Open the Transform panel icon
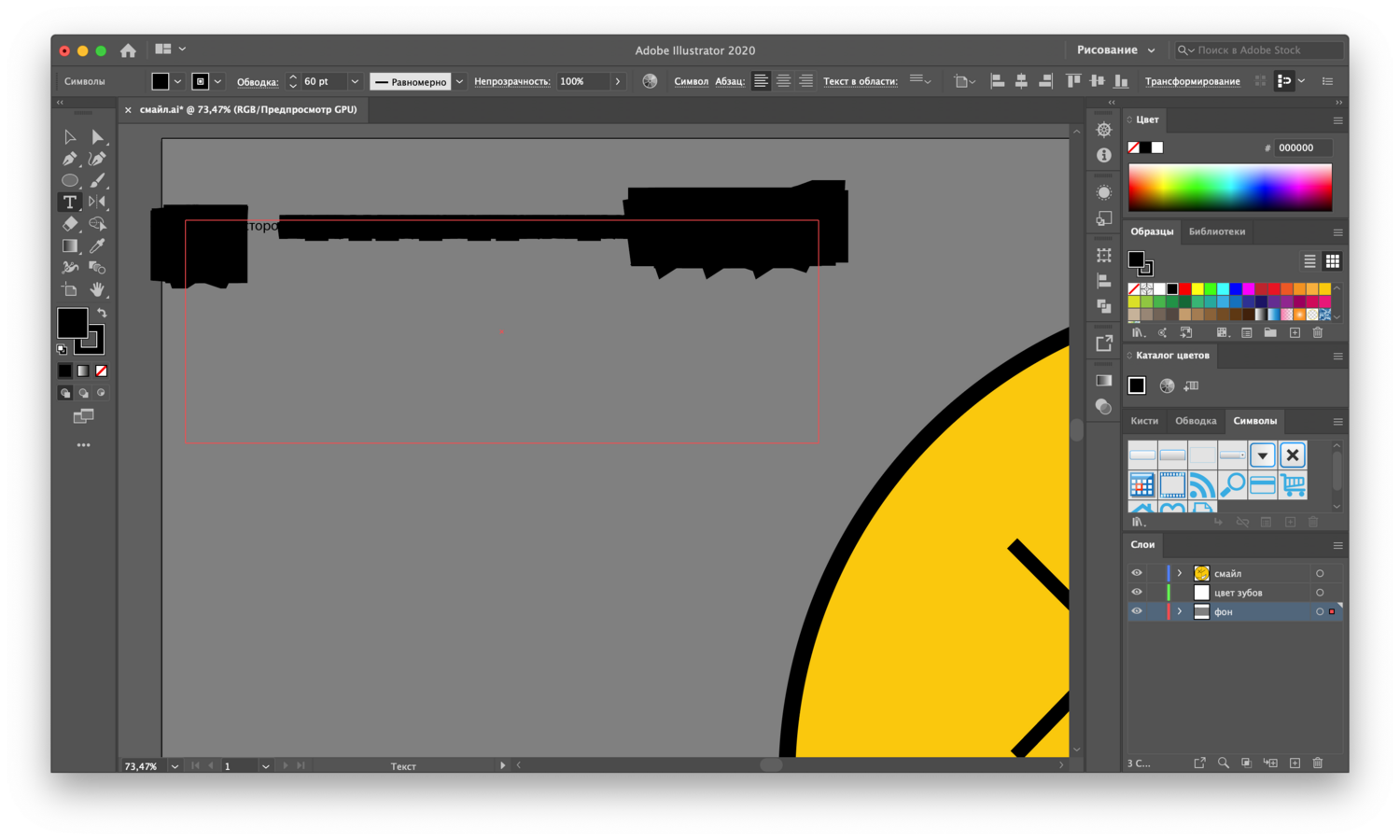Image resolution: width=1400 pixels, height=840 pixels. coord(1104,255)
